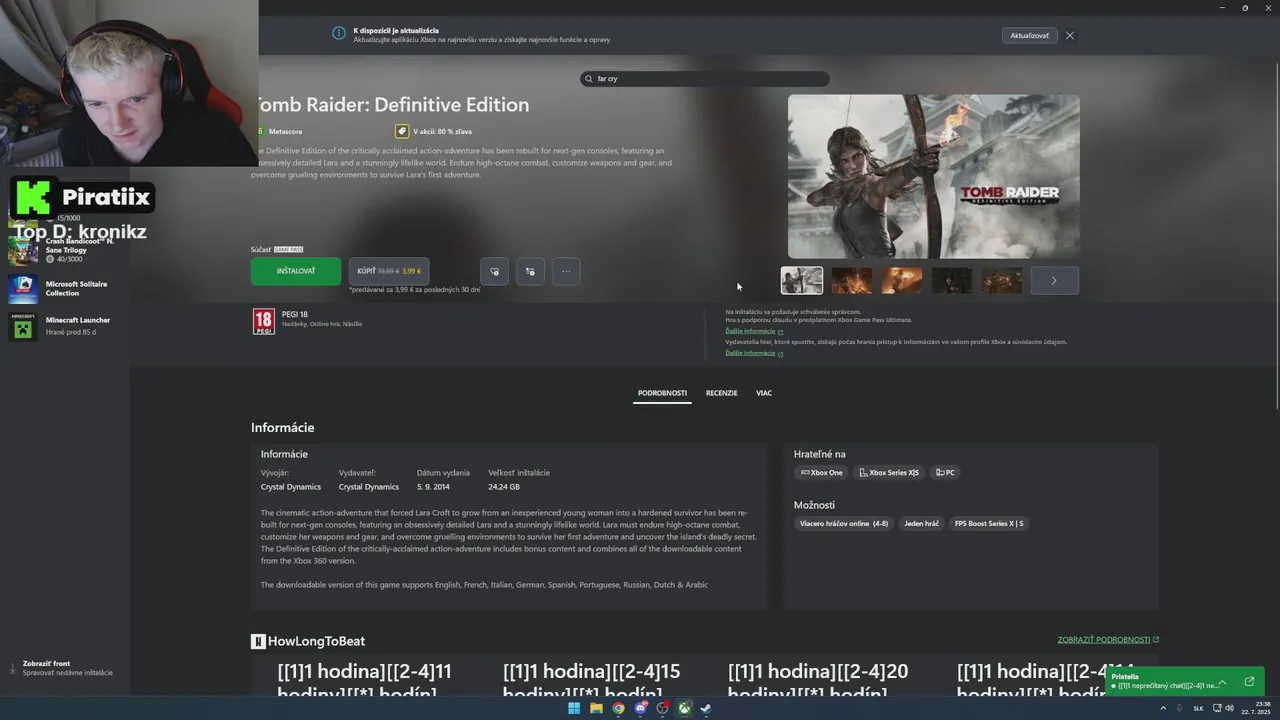Switch to Recenzie tab
Image resolution: width=1280 pixels, height=720 pixels.
[721, 393]
